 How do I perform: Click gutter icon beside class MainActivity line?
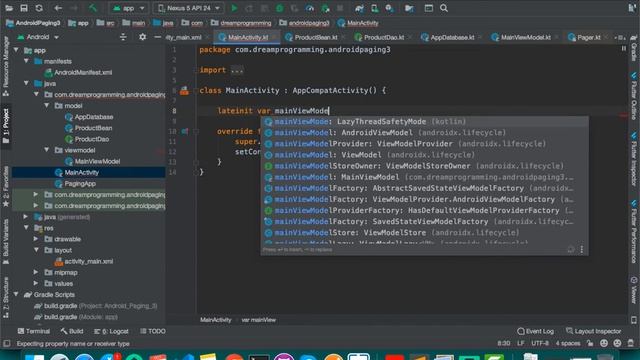[x=184, y=91]
